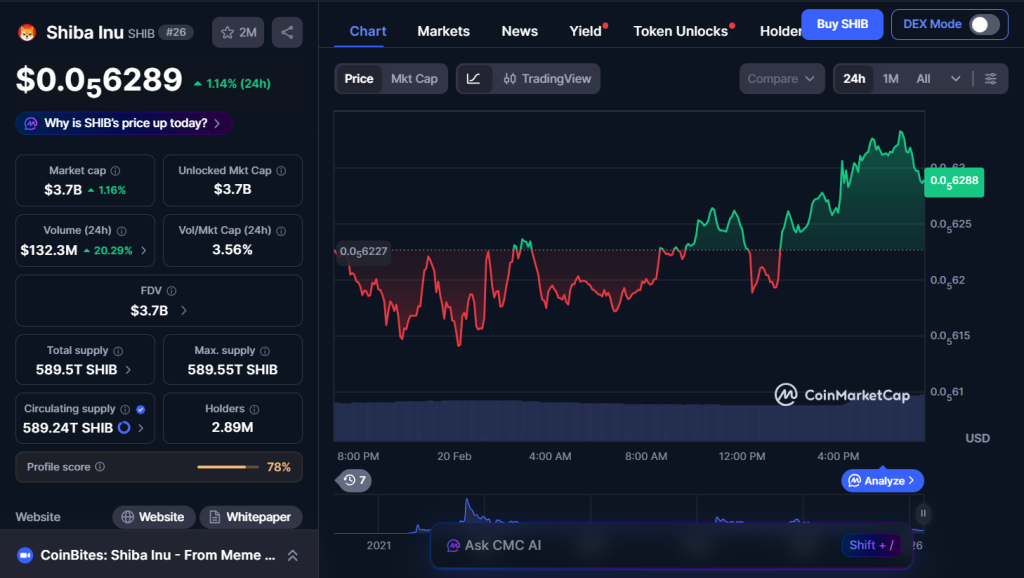Viewport: 1024px width, 578px height.
Task: Click the Buy SHIB button
Action: 841,24
